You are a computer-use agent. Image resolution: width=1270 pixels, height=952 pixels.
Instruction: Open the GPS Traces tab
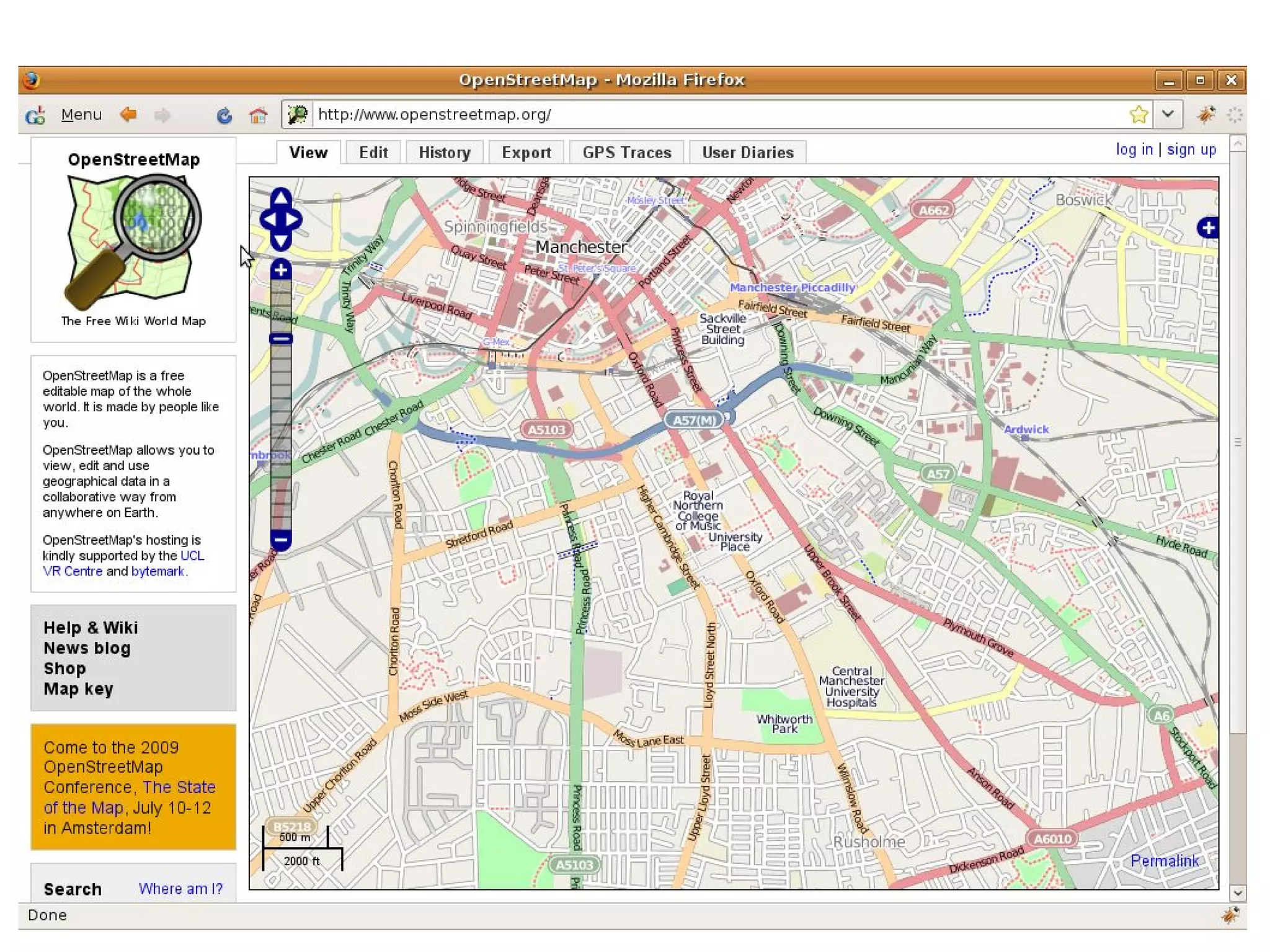coord(627,153)
